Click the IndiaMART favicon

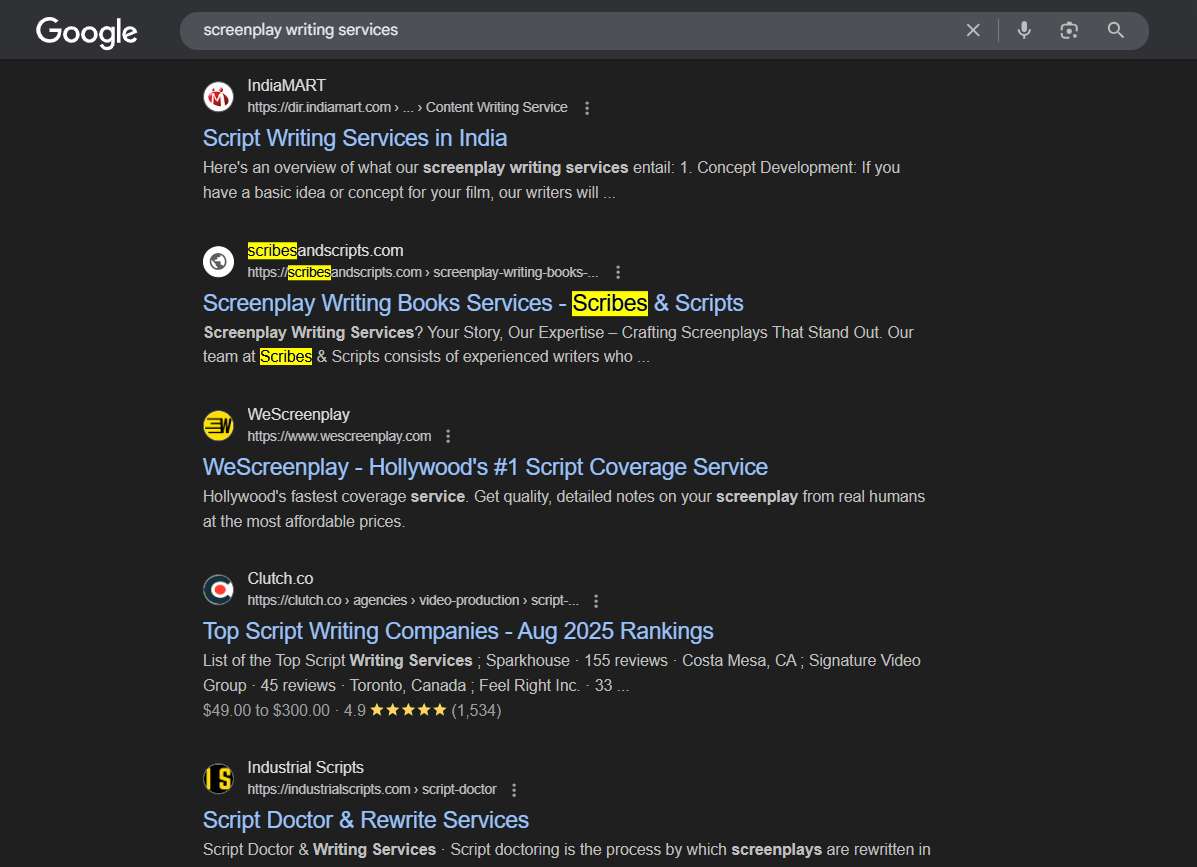pos(218,97)
